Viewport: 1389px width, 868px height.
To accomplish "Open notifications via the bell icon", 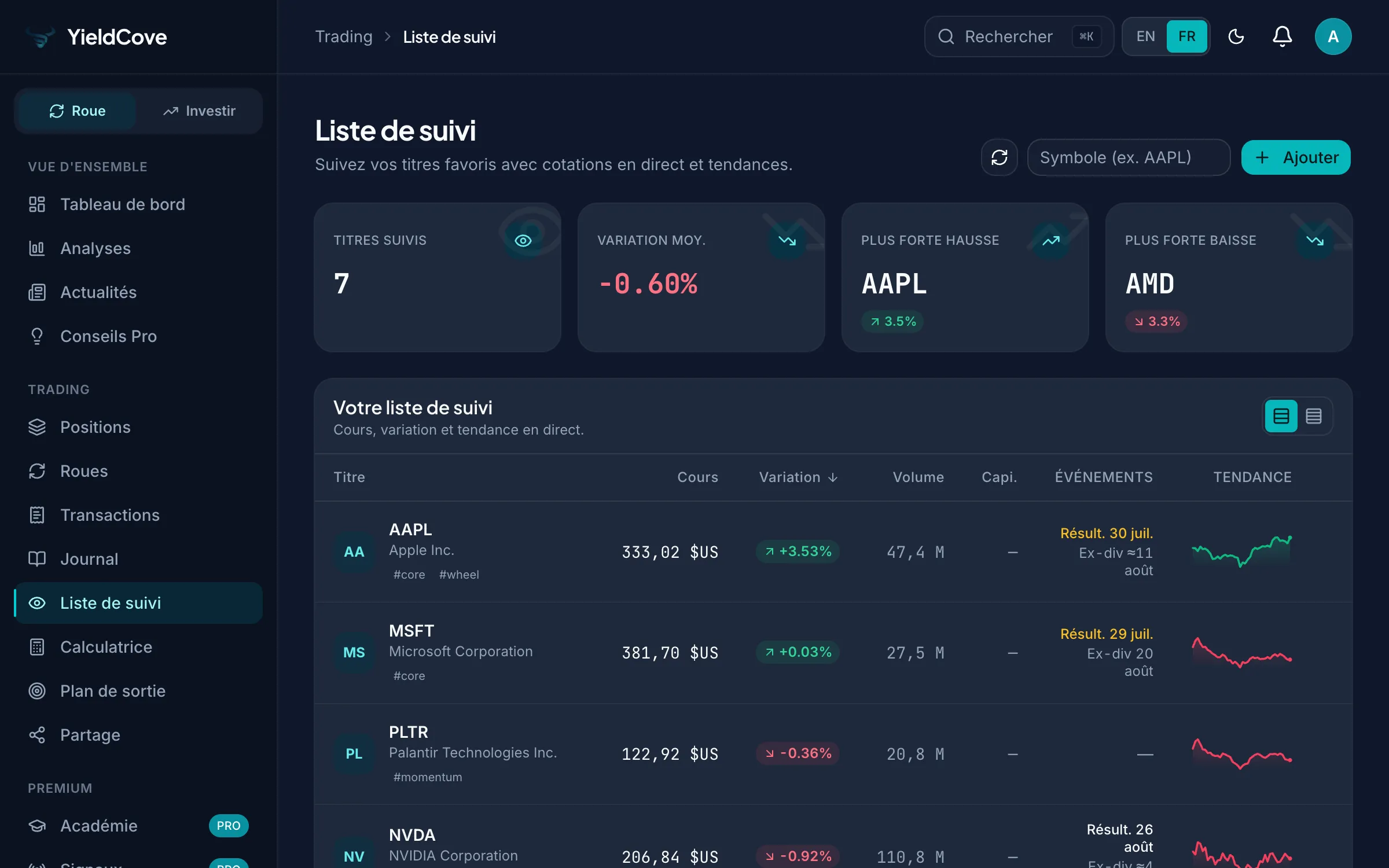I will [1282, 36].
